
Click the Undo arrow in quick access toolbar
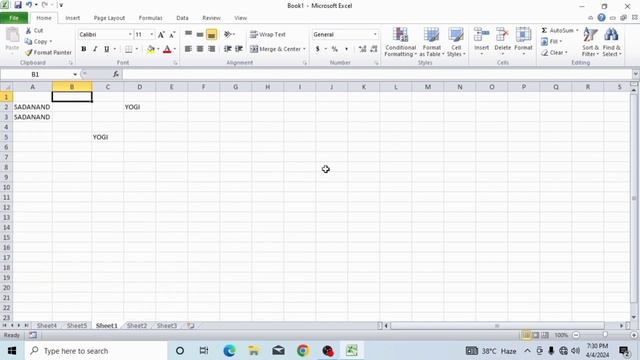pyautogui.click(x=29, y=5)
